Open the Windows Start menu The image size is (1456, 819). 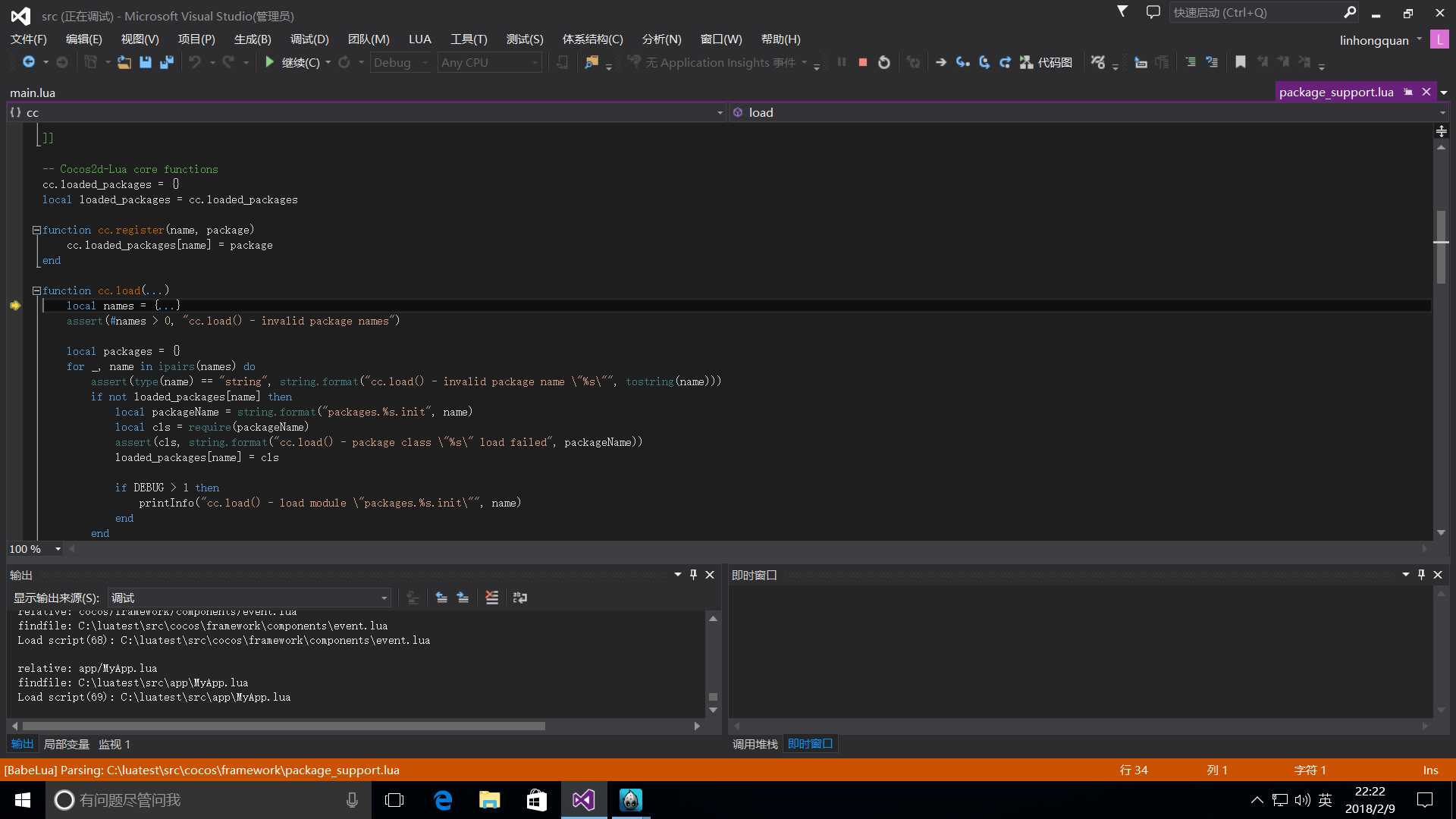click(x=23, y=800)
